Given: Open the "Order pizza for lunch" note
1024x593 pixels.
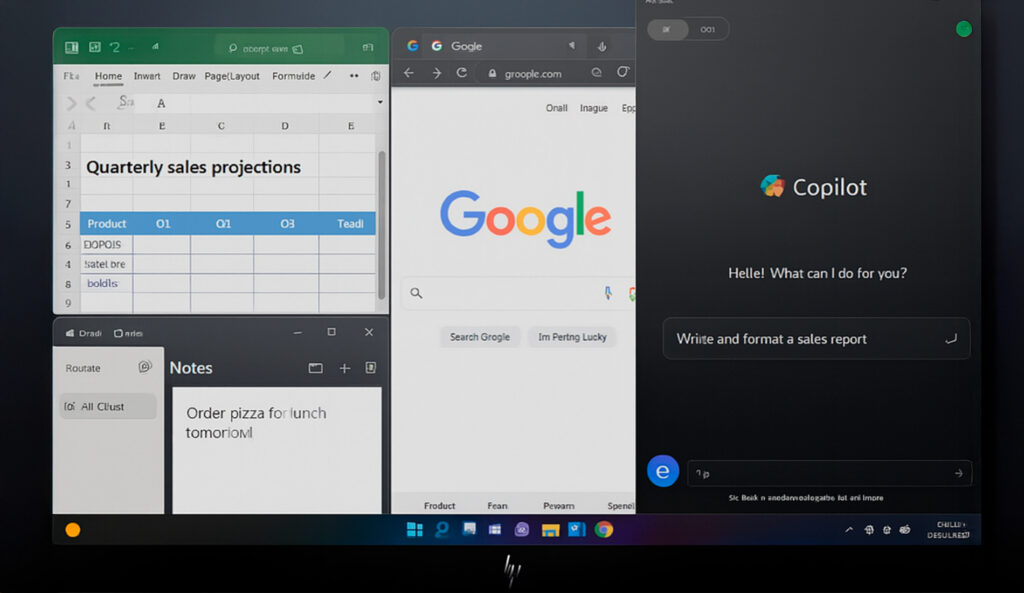Looking at the screenshot, I should 276,449.
